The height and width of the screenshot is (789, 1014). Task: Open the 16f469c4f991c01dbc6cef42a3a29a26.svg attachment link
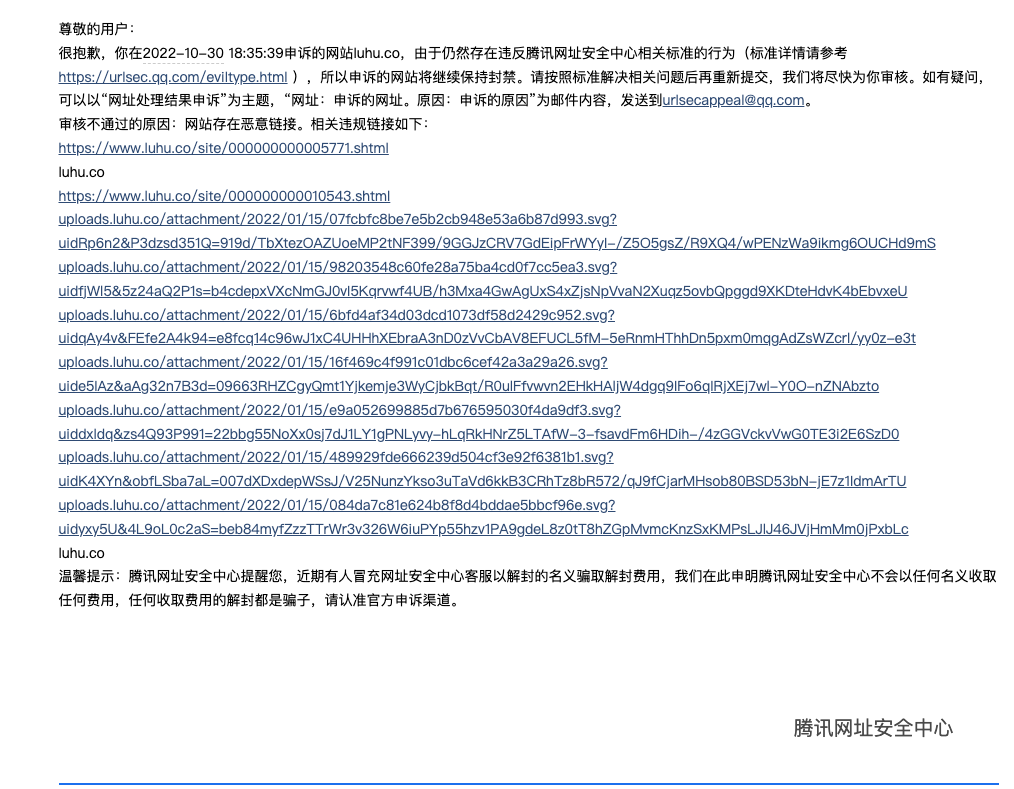point(333,362)
